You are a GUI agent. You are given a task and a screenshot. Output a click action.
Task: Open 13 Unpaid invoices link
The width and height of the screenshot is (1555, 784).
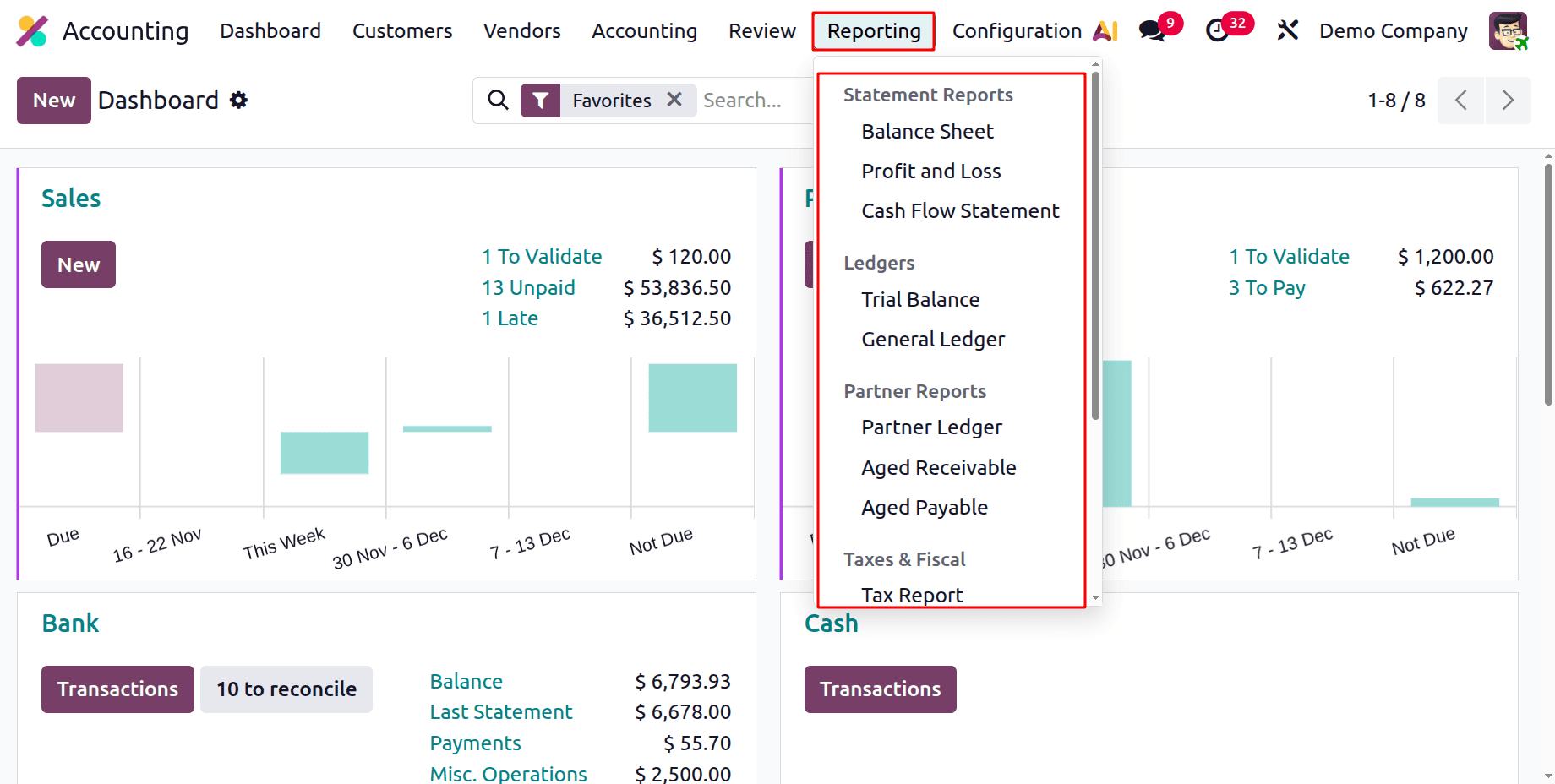tap(528, 288)
